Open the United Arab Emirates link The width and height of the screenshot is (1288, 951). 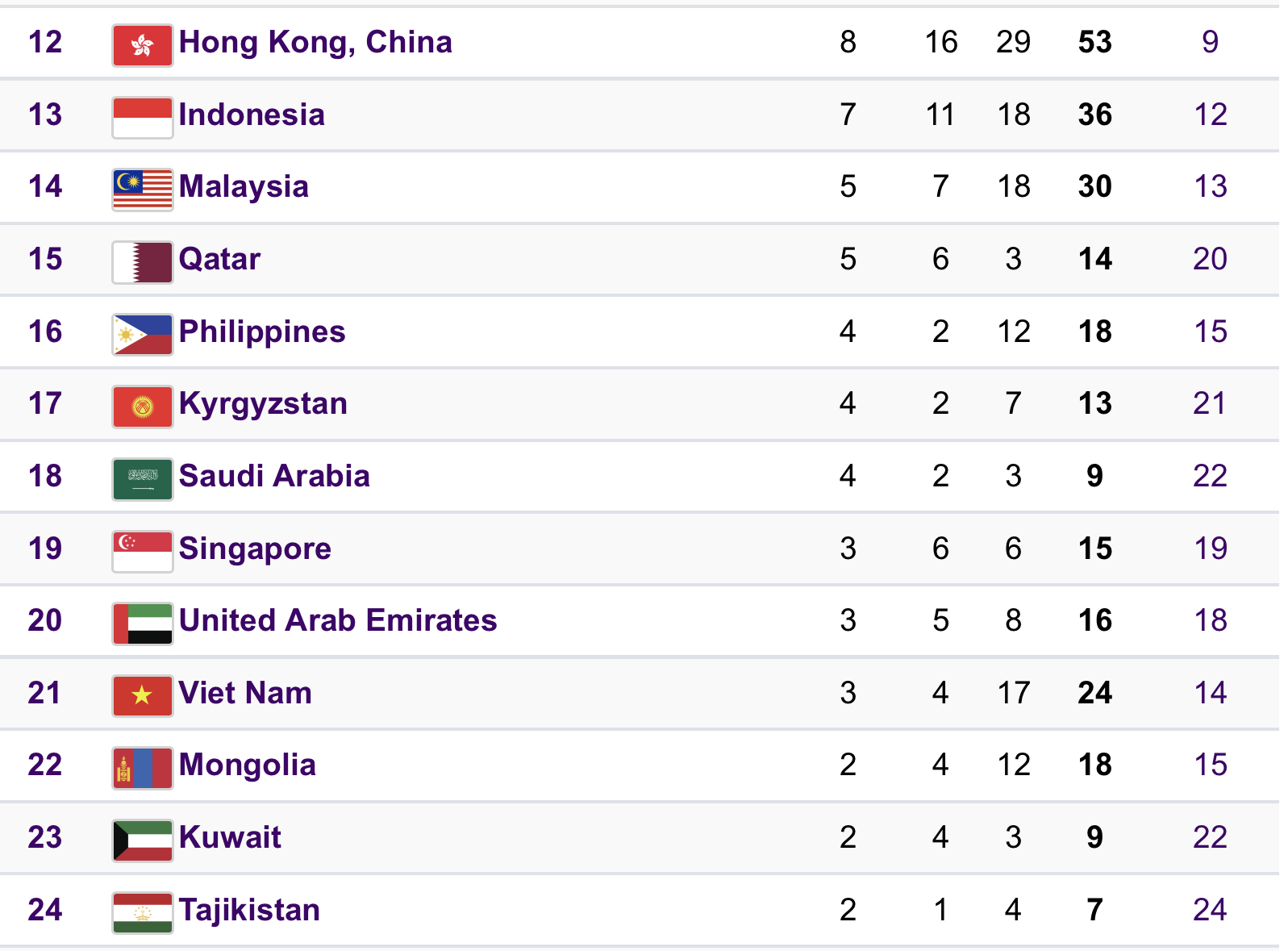(x=337, y=620)
